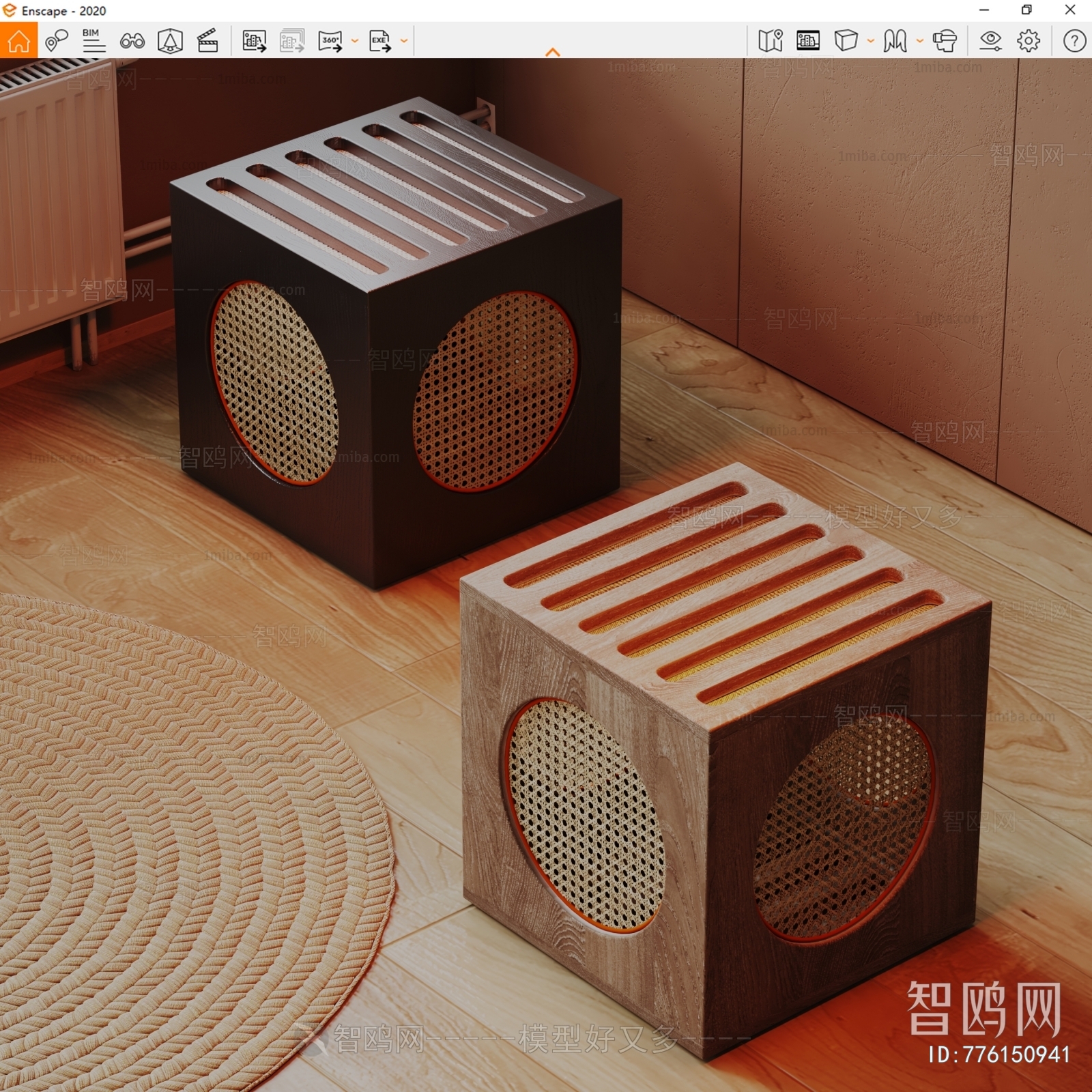Click the 360° panorama export icon
Screen dimensions: 1092x1092
pyautogui.click(x=330, y=41)
